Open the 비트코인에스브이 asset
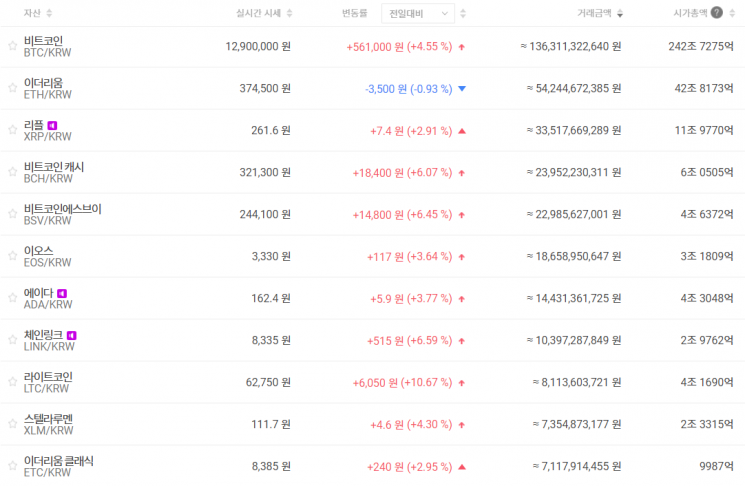 click(63, 209)
